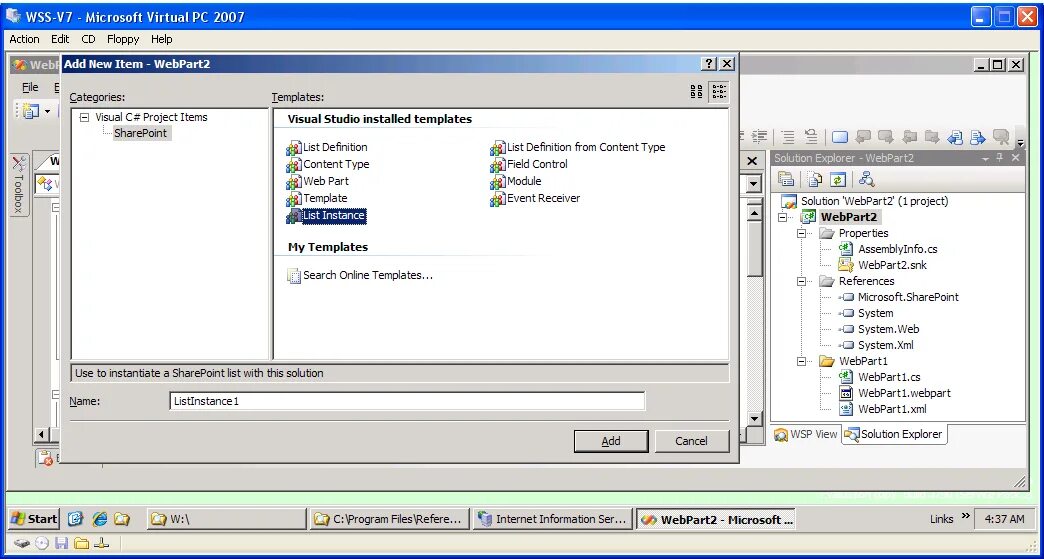
Task: Switch to W:\ taskbar window
Action: coord(225,519)
